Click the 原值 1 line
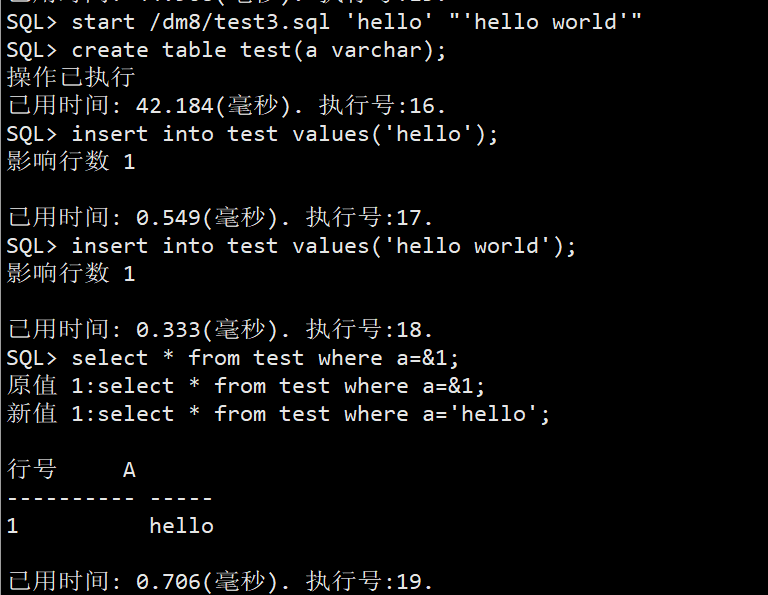Screen dimensions: 768x595 point(246,385)
